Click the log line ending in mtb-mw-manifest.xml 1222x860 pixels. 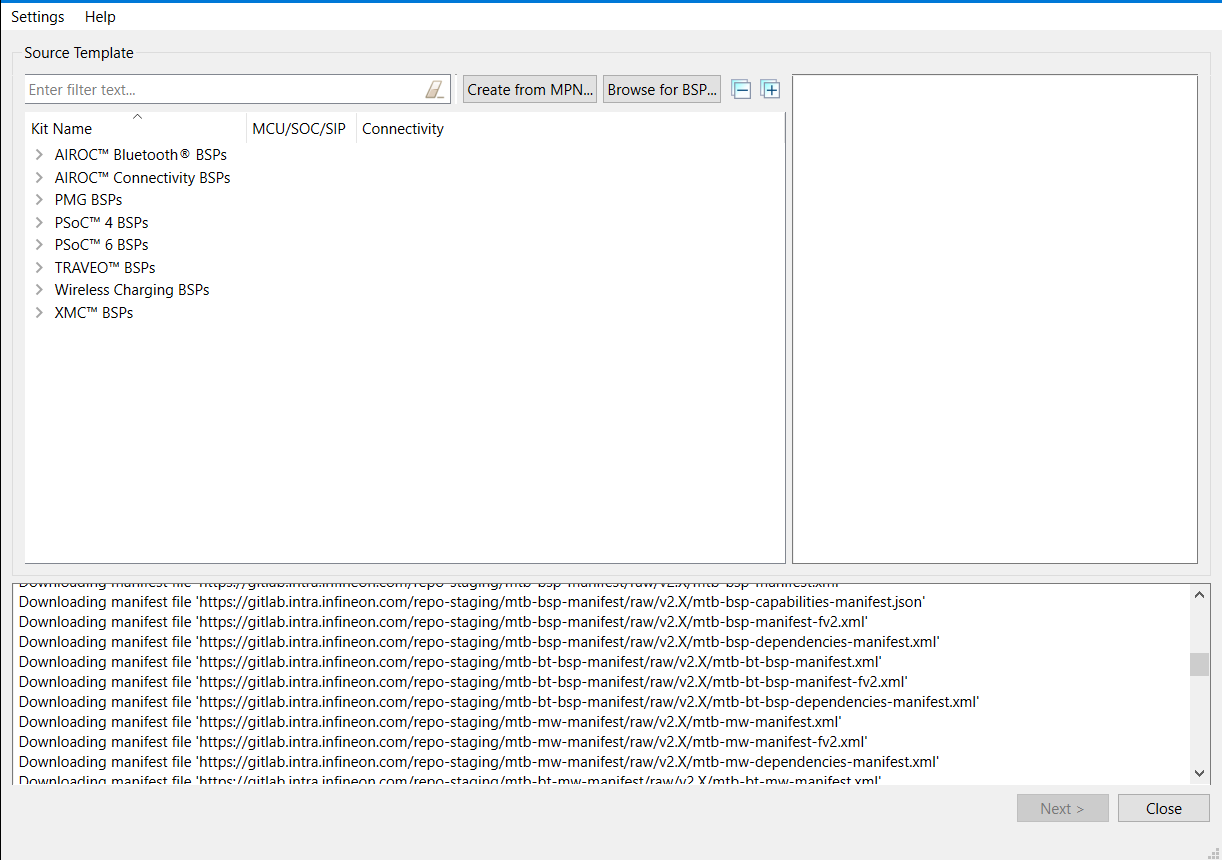(x=430, y=722)
